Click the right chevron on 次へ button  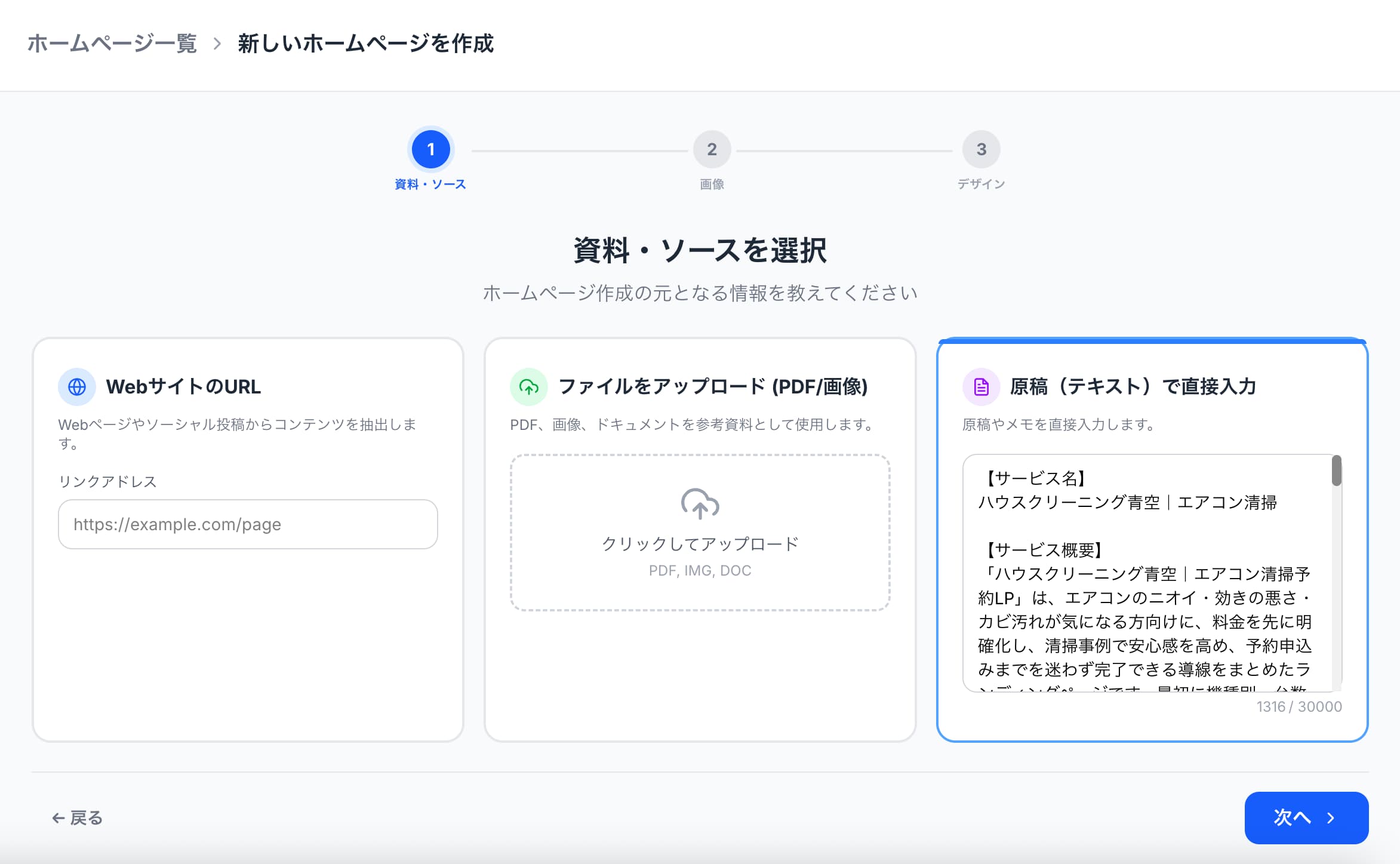[1331, 818]
